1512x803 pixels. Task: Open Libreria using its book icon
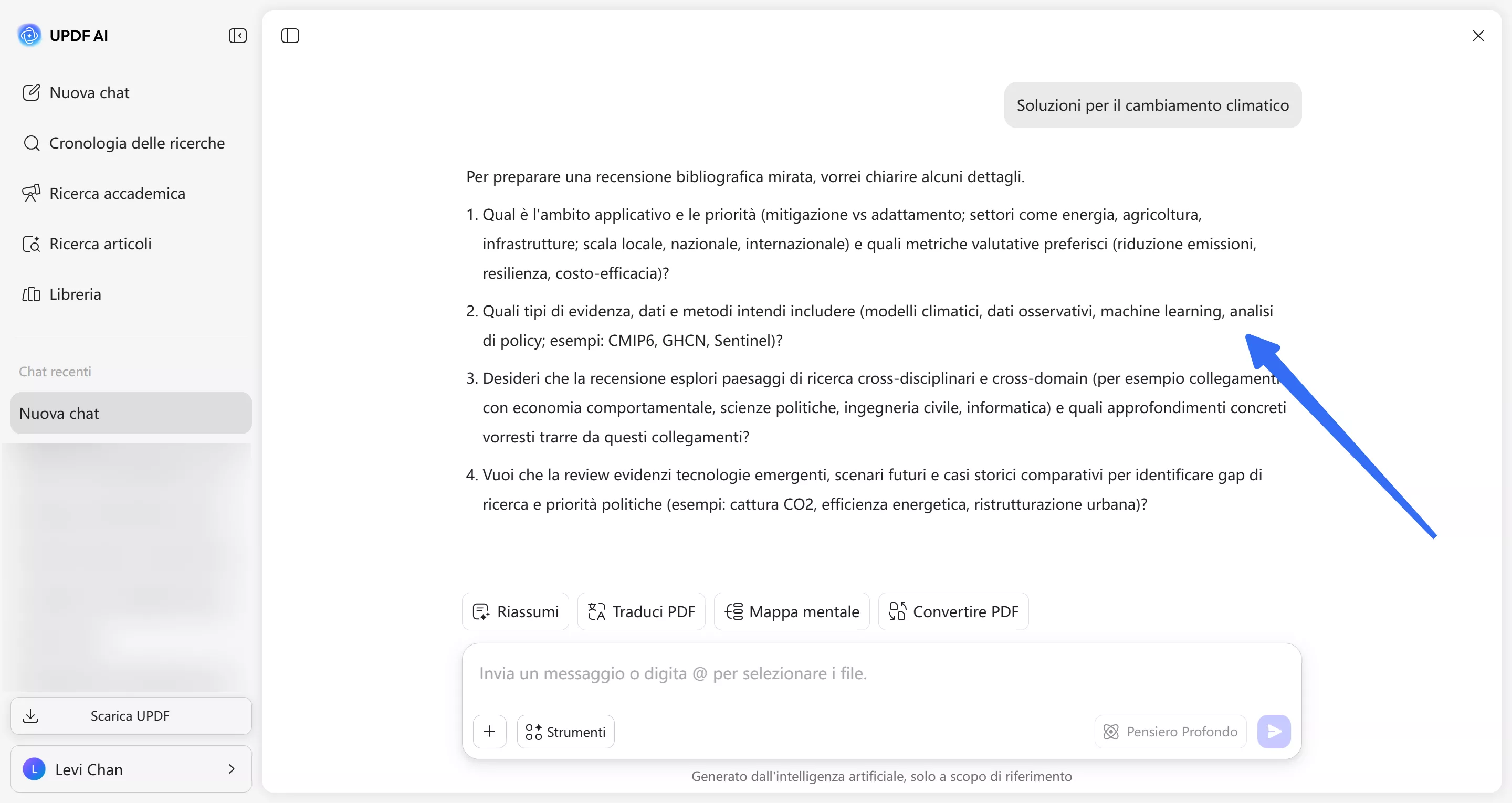click(x=31, y=294)
